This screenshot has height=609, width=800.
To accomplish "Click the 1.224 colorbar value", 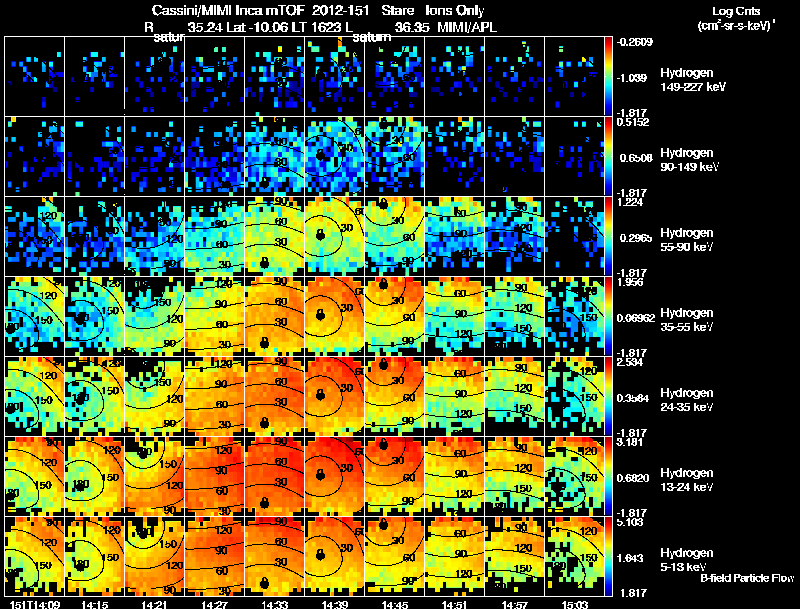I will click(630, 202).
